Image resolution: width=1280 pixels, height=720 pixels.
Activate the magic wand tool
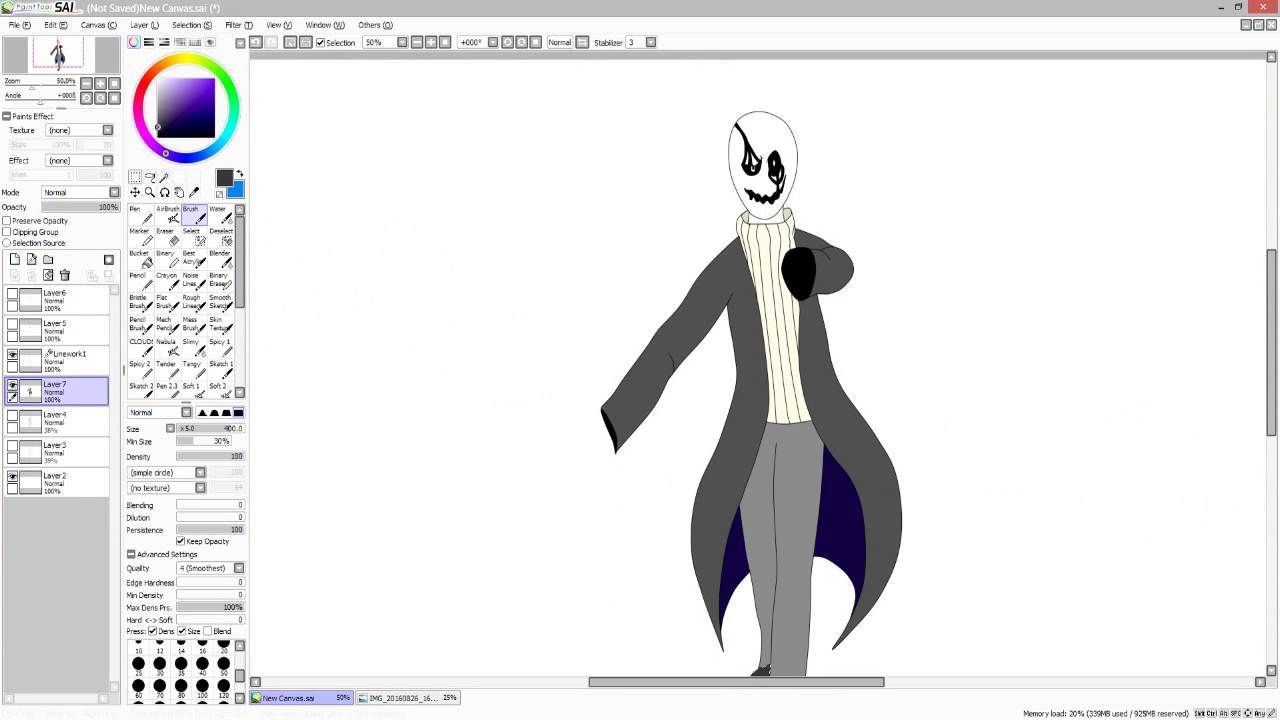click(x=165, y=177)
